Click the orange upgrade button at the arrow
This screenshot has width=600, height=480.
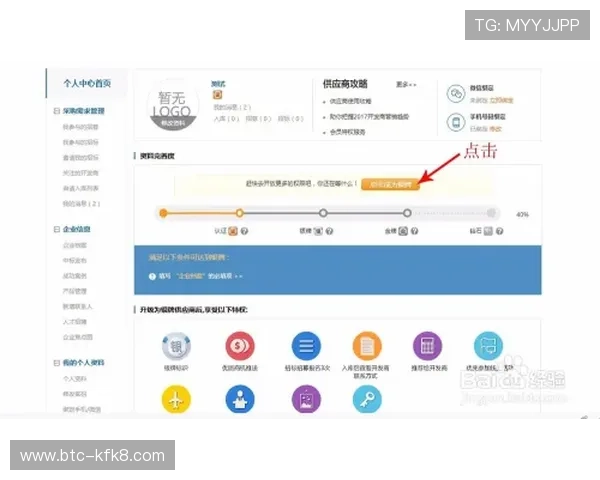click(x=390, y=184)
